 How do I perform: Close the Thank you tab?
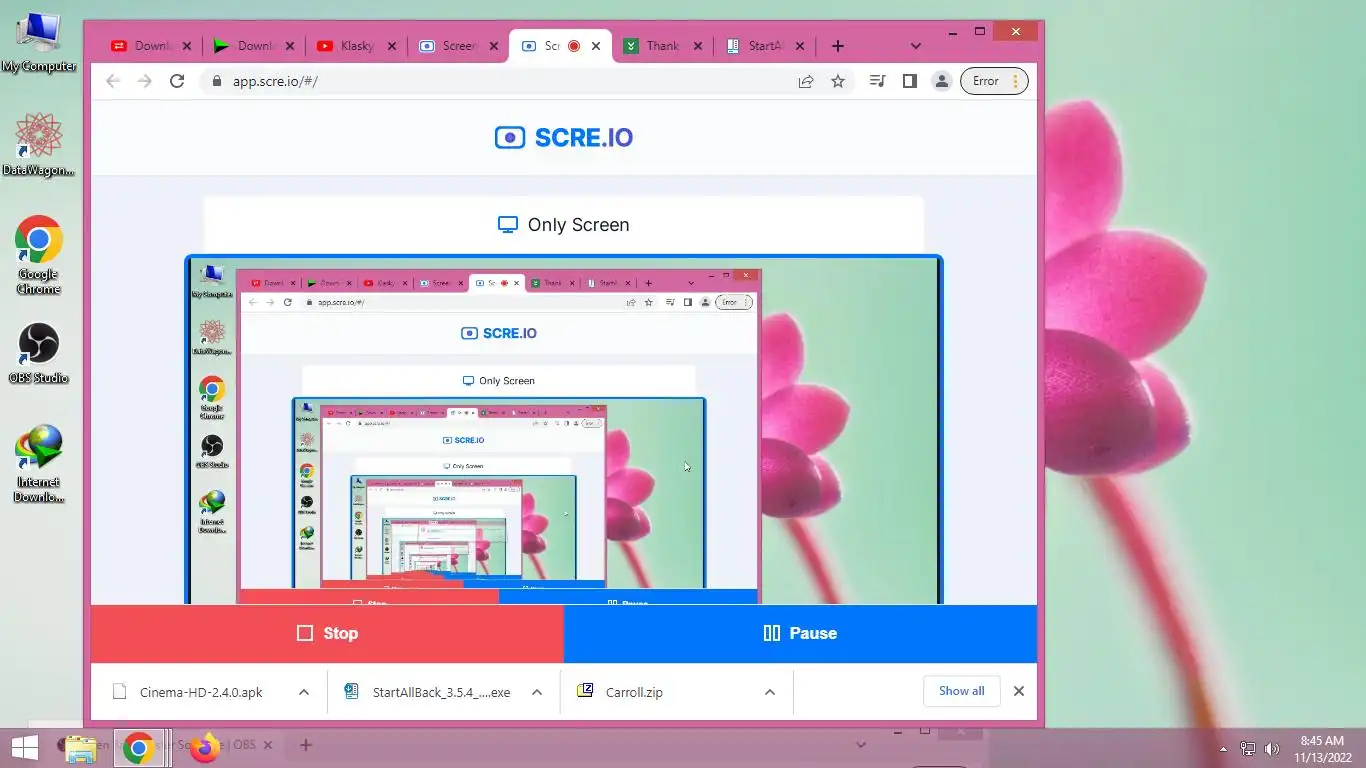coord(698,46)
